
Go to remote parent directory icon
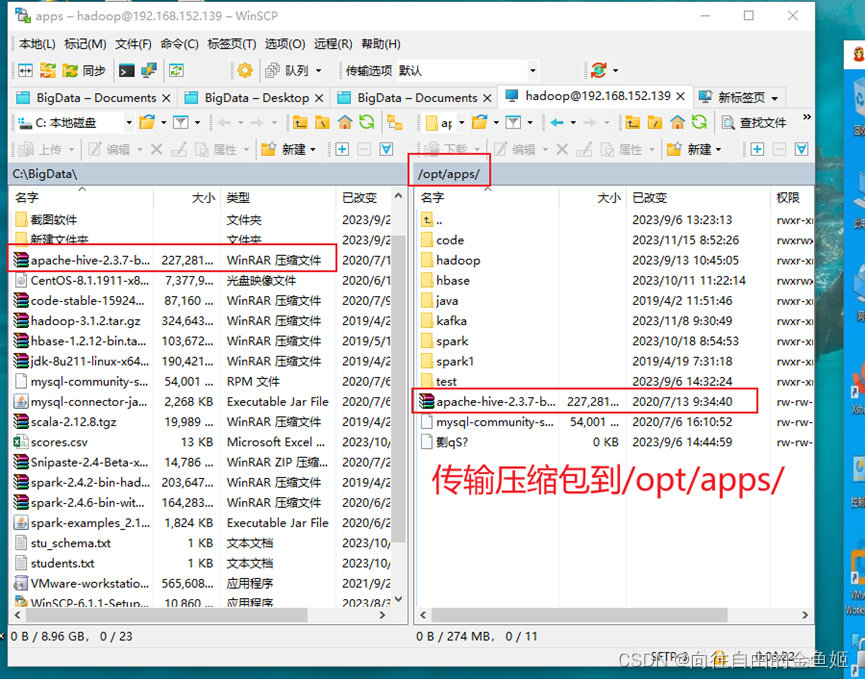tap(633, 122)
